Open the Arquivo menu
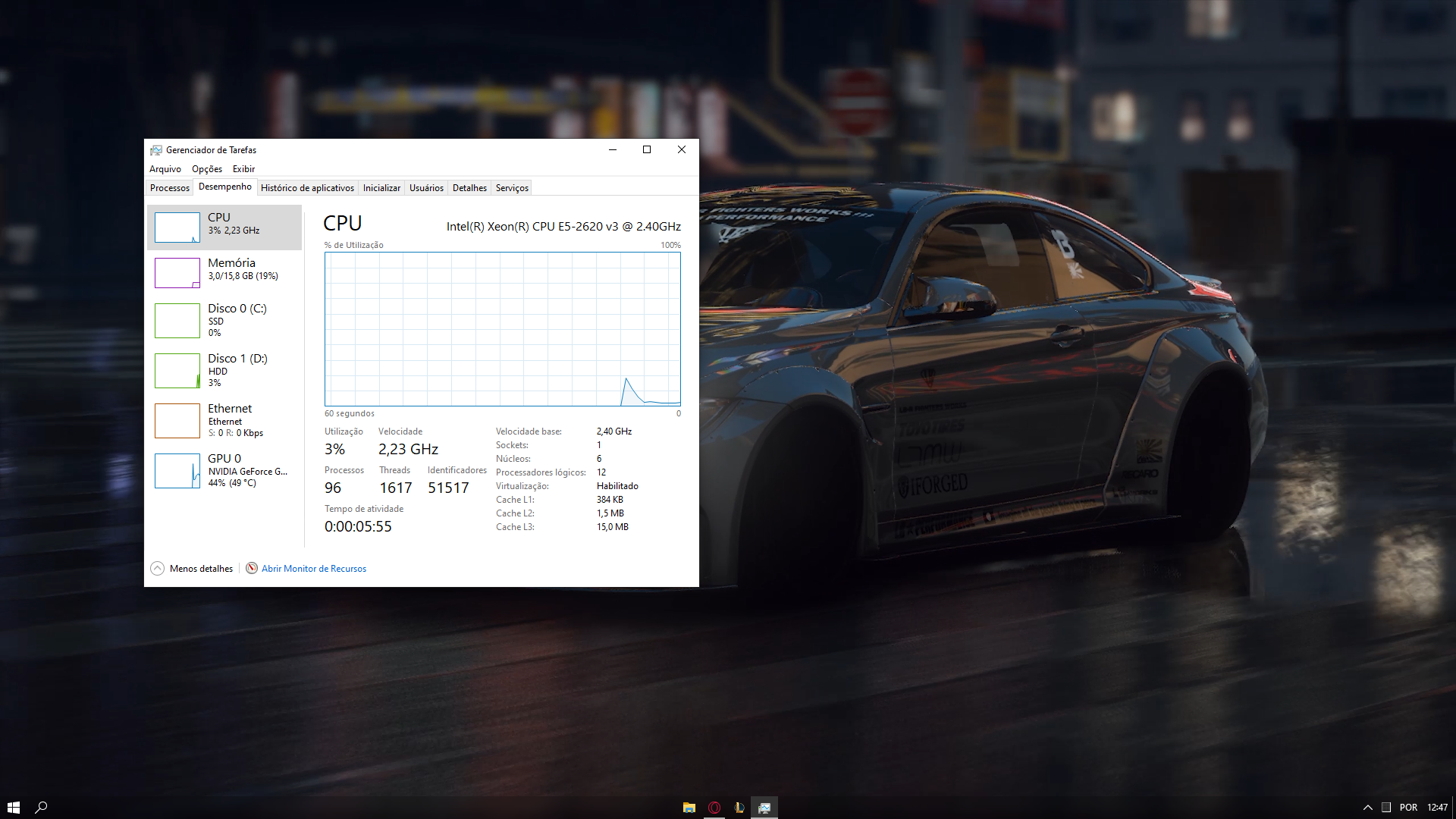 [x=165, y=169]
